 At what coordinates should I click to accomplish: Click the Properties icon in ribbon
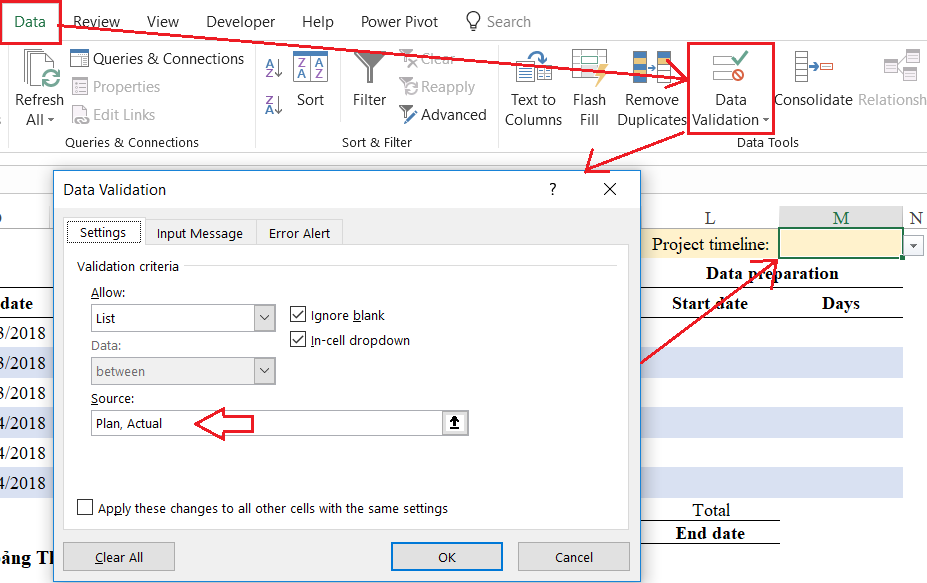click(80, 86)
